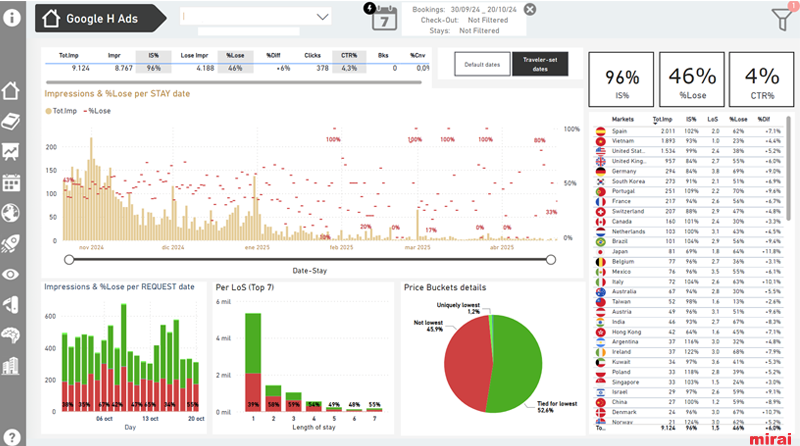Open the filter funnel icon
Screen dimensions: 800x446
point(783,19)
